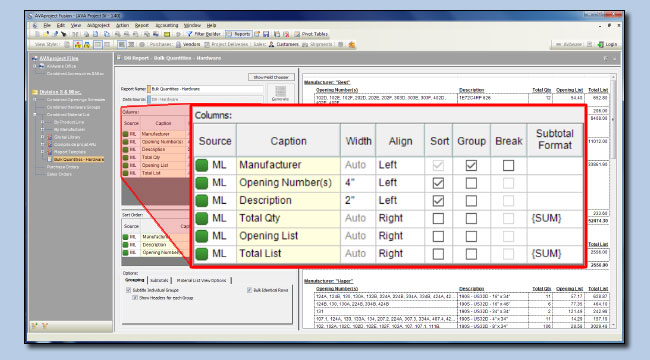Click {SUM} in the Total Qty row
Screen dimensions: 650x360
(546, 218)
